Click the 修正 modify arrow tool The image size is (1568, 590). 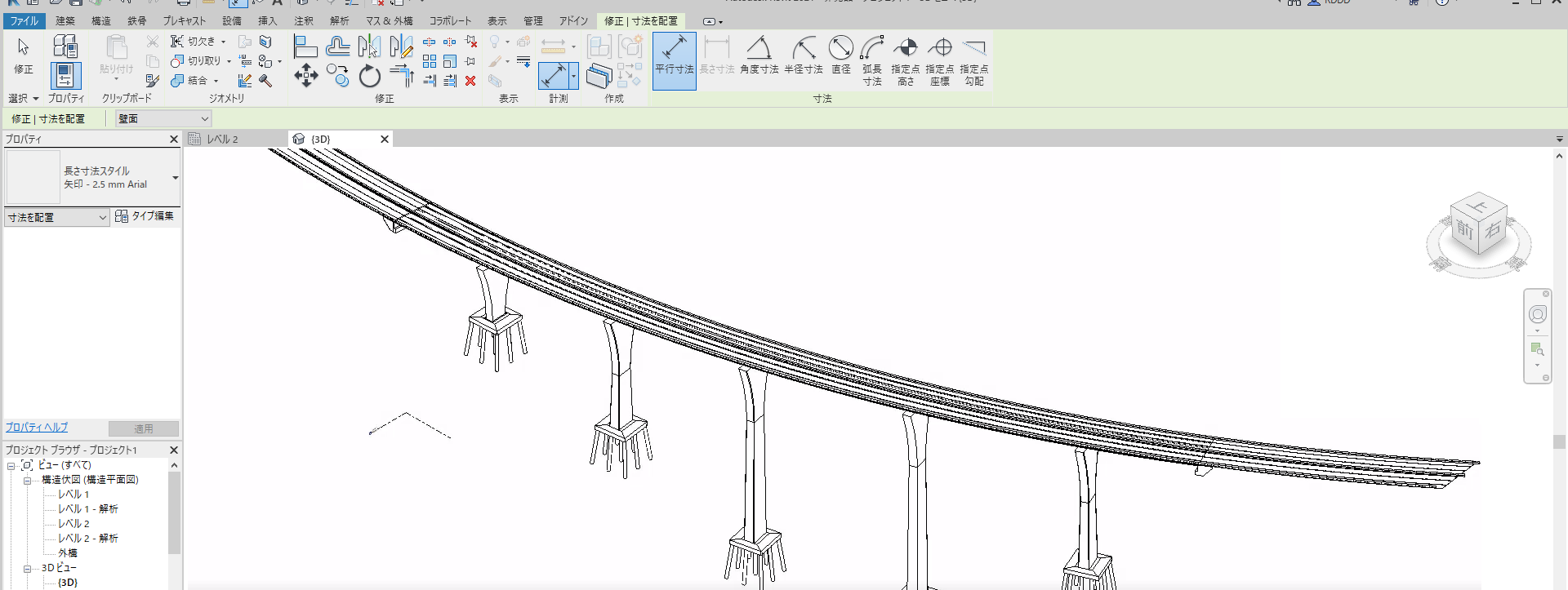point(24,55)
